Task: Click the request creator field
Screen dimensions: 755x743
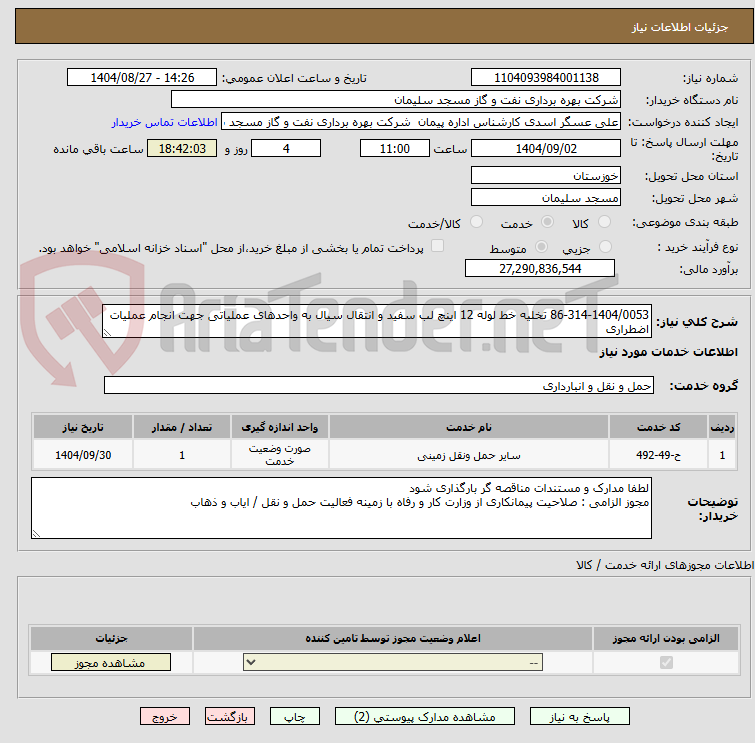Action: tap(421, 122)
